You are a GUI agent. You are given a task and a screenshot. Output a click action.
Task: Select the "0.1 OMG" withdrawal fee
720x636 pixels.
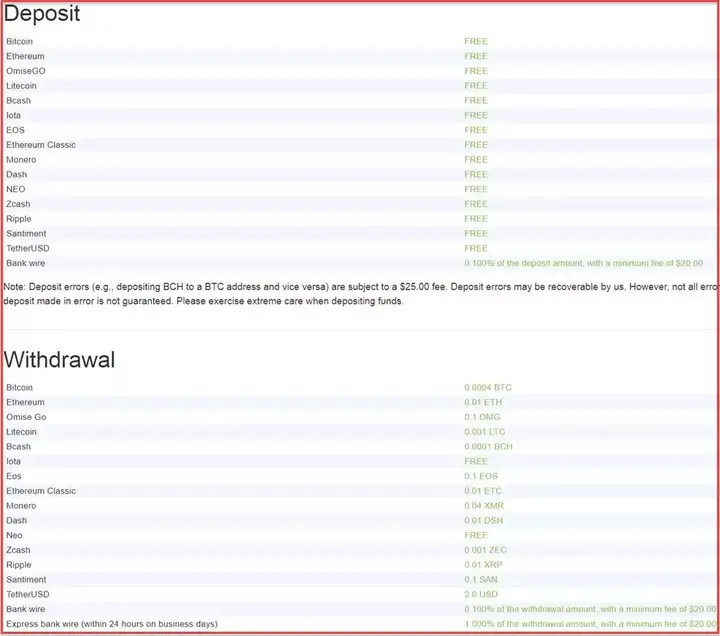coord(482,417)
